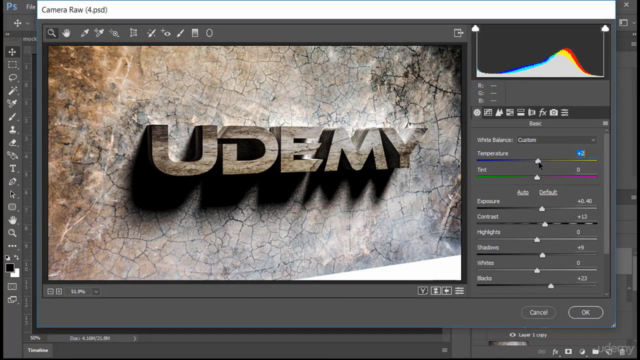
Task: Click the basic panel scroll-down arrow
Action: click(x=607, y=294)
